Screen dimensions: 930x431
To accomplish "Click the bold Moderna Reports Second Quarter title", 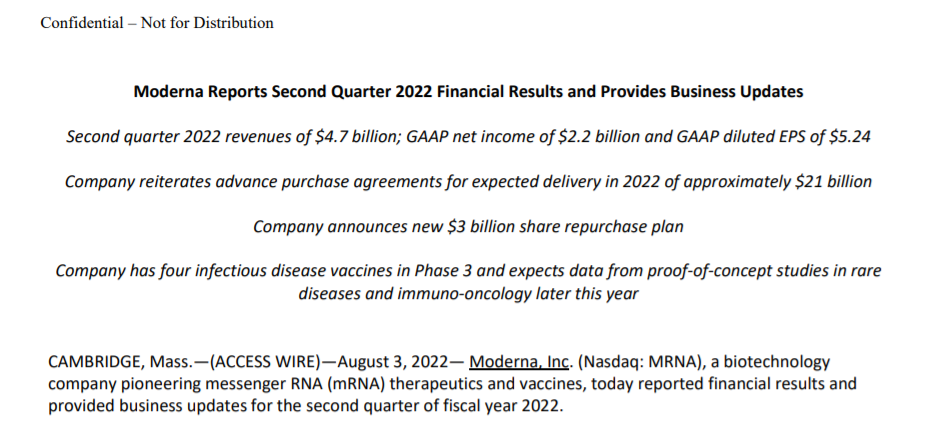I will click(468, 92).
